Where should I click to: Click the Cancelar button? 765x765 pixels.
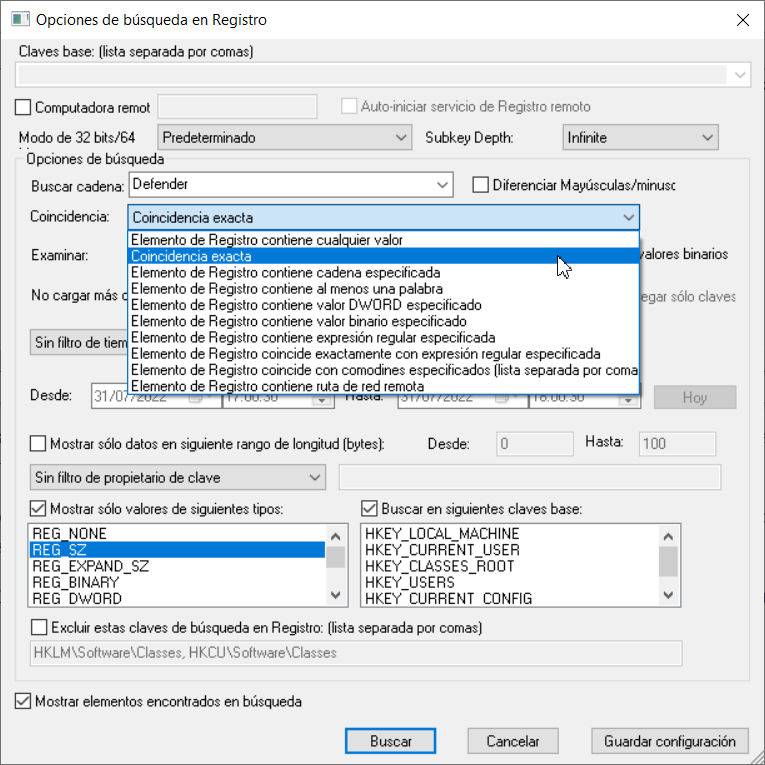512,741
